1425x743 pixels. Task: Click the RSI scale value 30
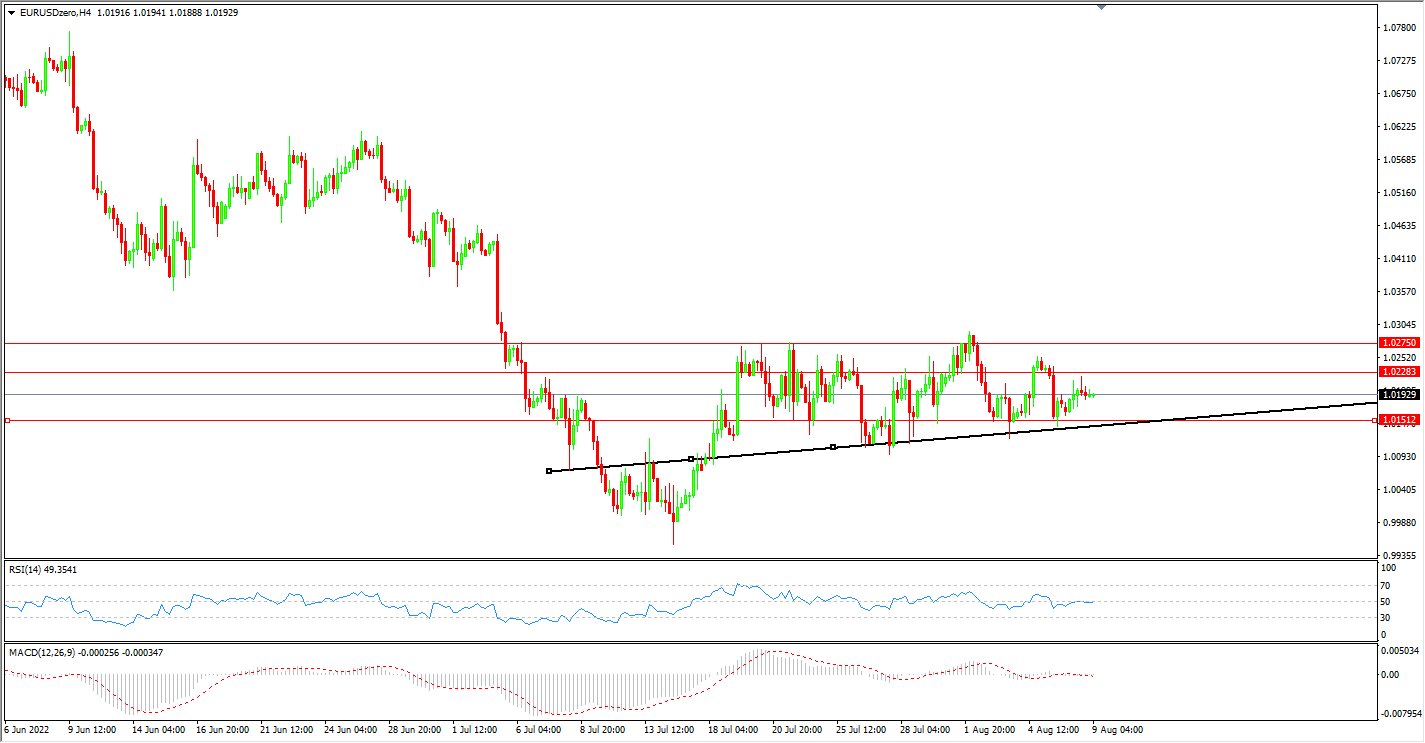click(1387, 617)
